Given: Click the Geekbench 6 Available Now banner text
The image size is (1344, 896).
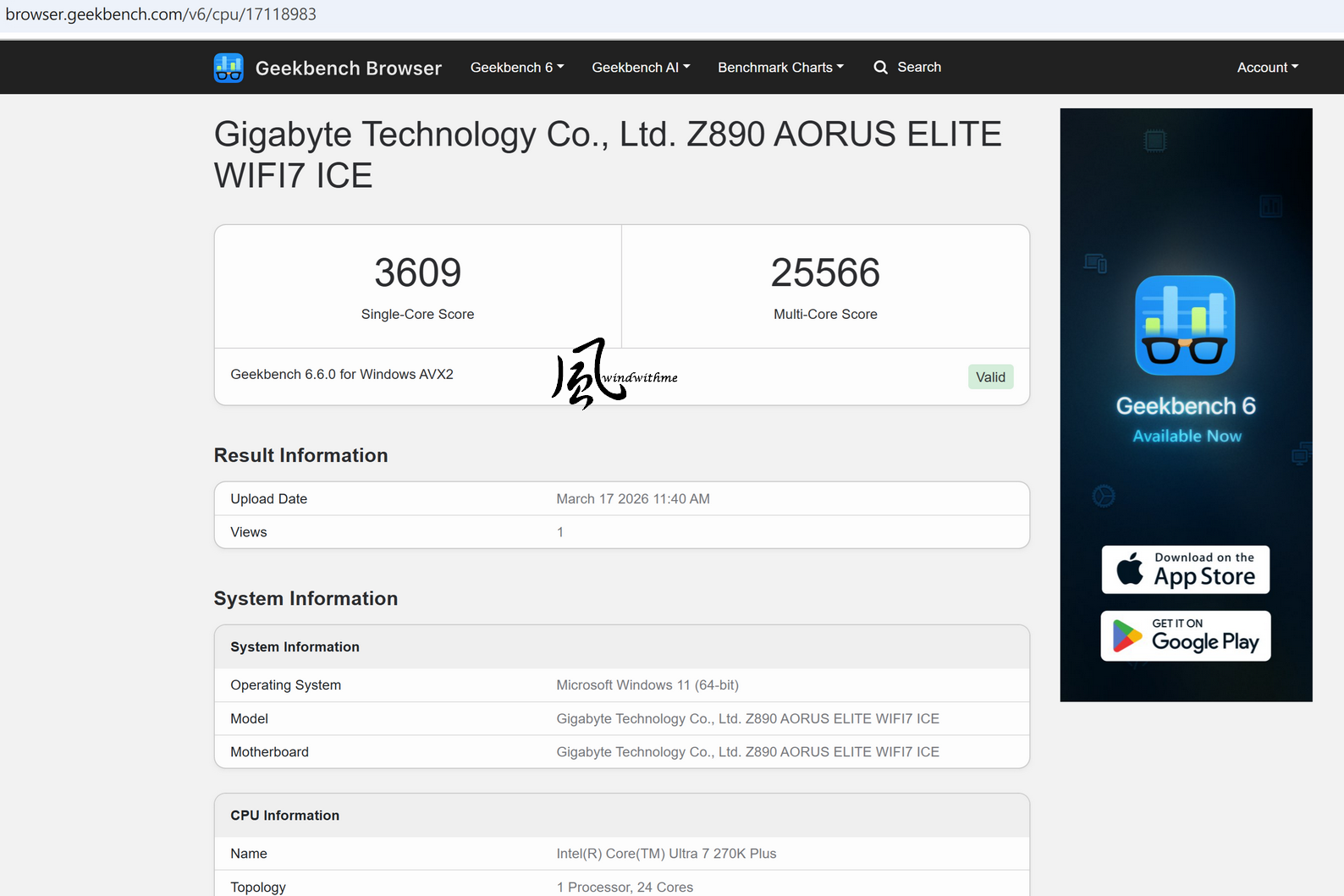Looking at the screenshot, I should 1187,421.
